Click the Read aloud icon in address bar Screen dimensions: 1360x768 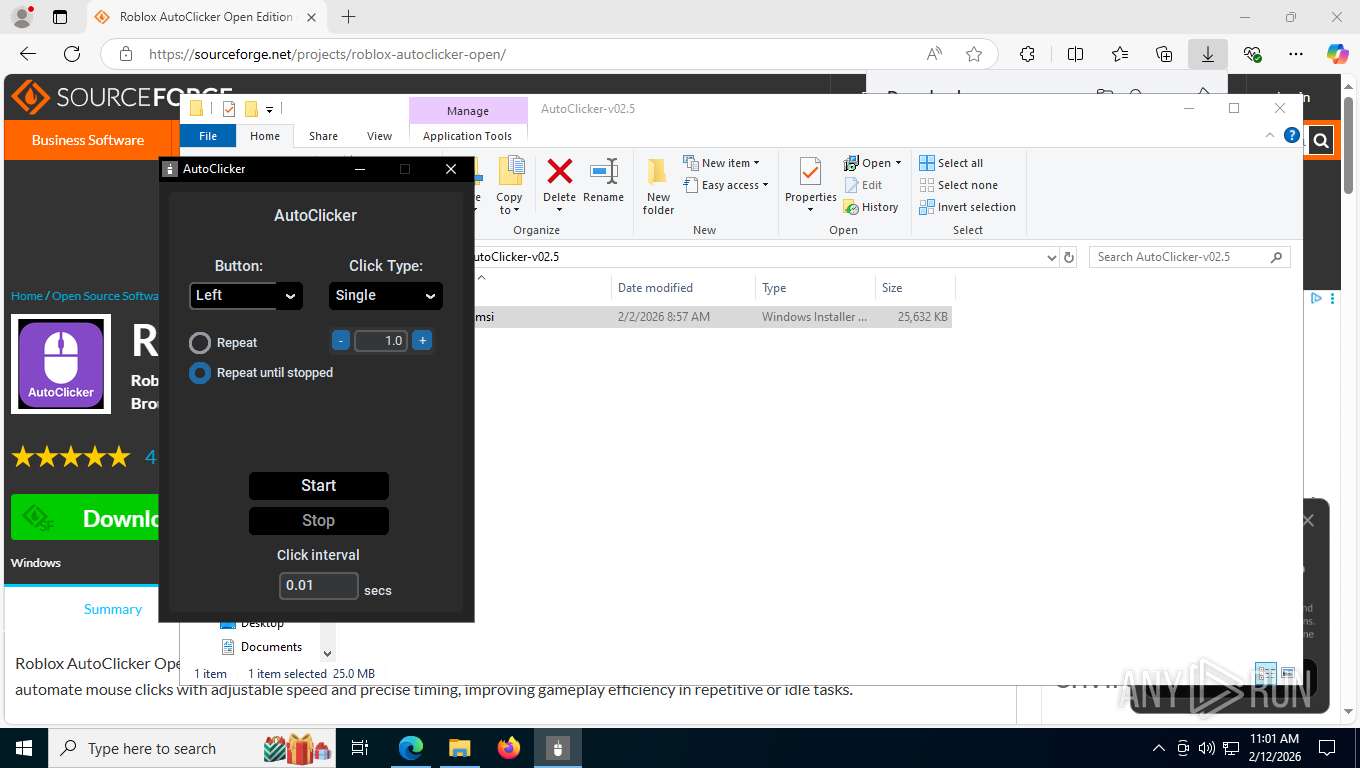(x=934, y=54)
